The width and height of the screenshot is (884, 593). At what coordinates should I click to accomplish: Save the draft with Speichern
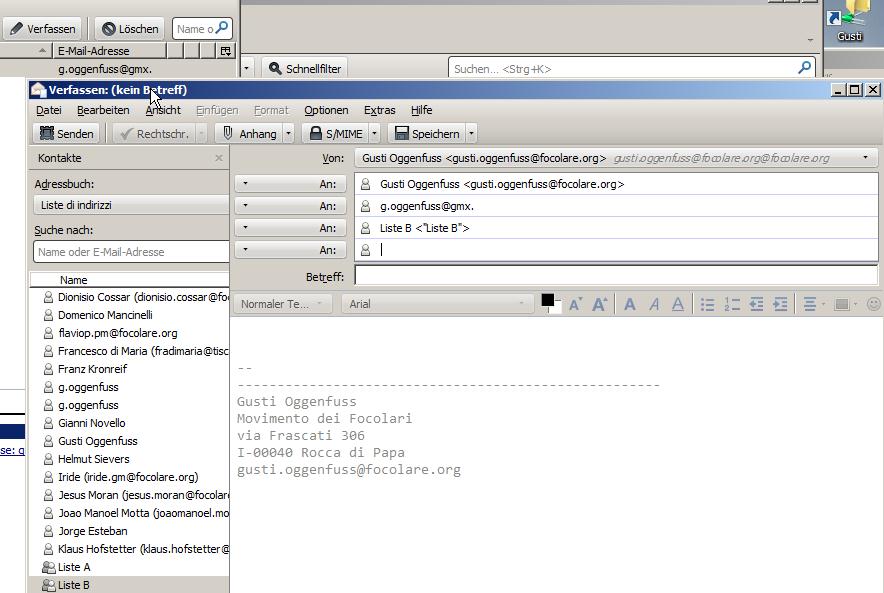pyautogui.click(x=427, y=134)
